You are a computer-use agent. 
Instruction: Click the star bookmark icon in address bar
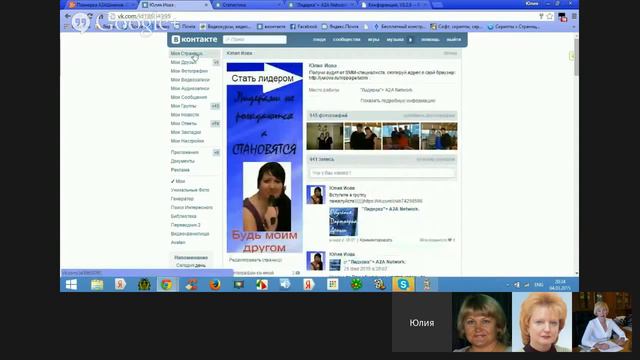point(549,16)
